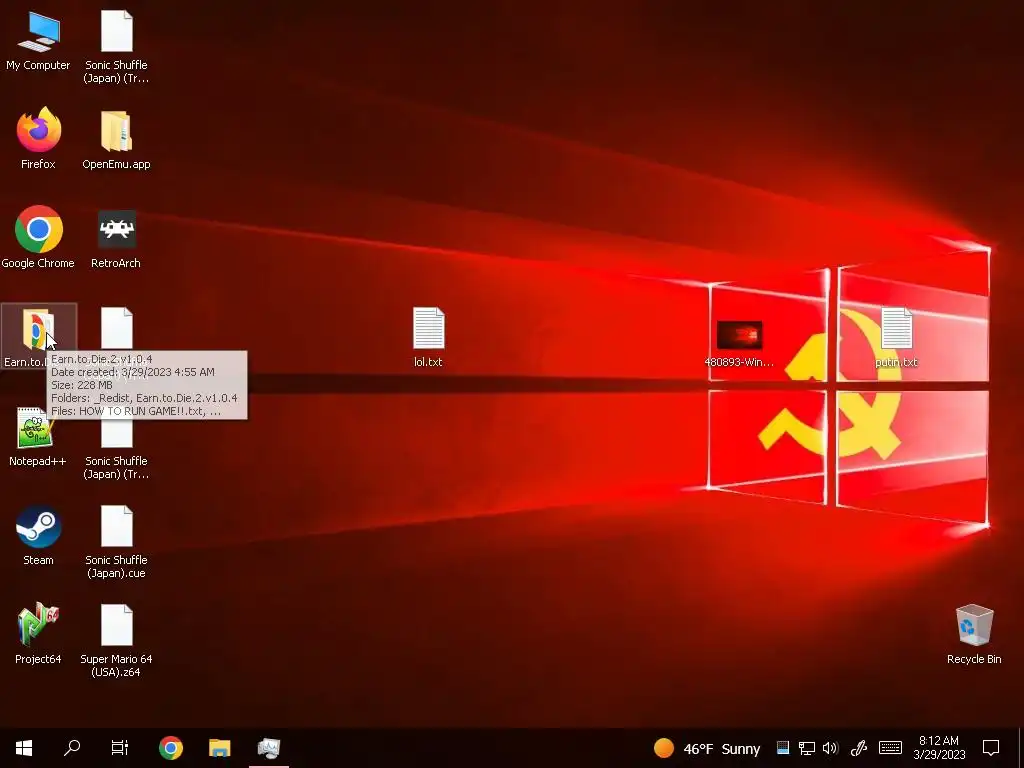The image size is (1024, 768).
Task: Open the 46°F Sunny weather widget
Action: point(707,748)
